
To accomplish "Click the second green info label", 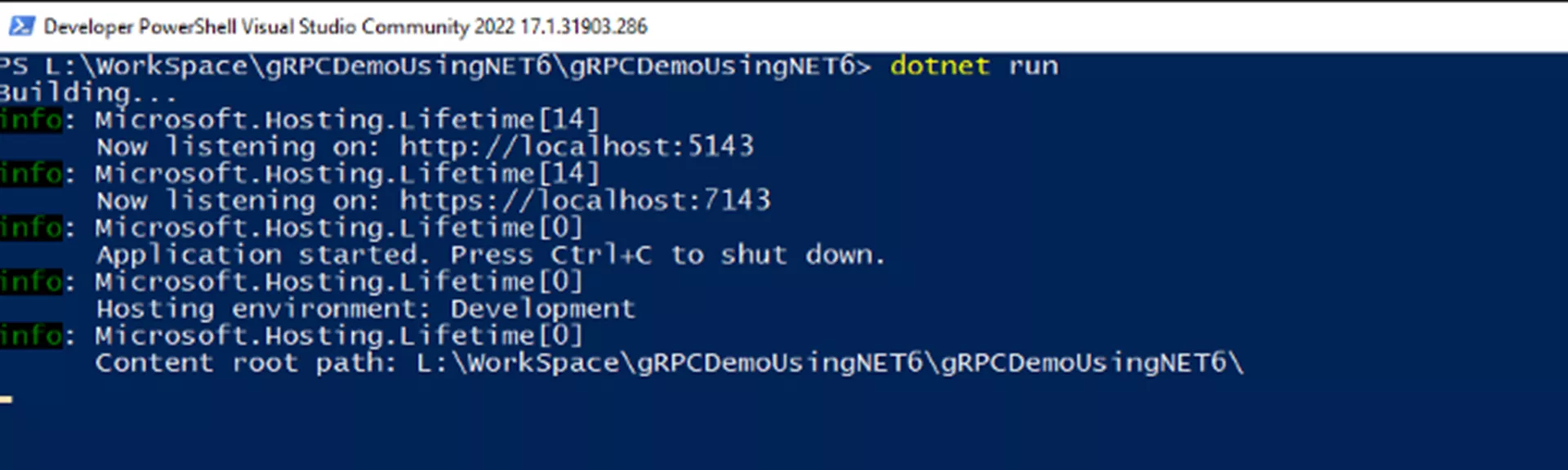I will pos(31,174).
